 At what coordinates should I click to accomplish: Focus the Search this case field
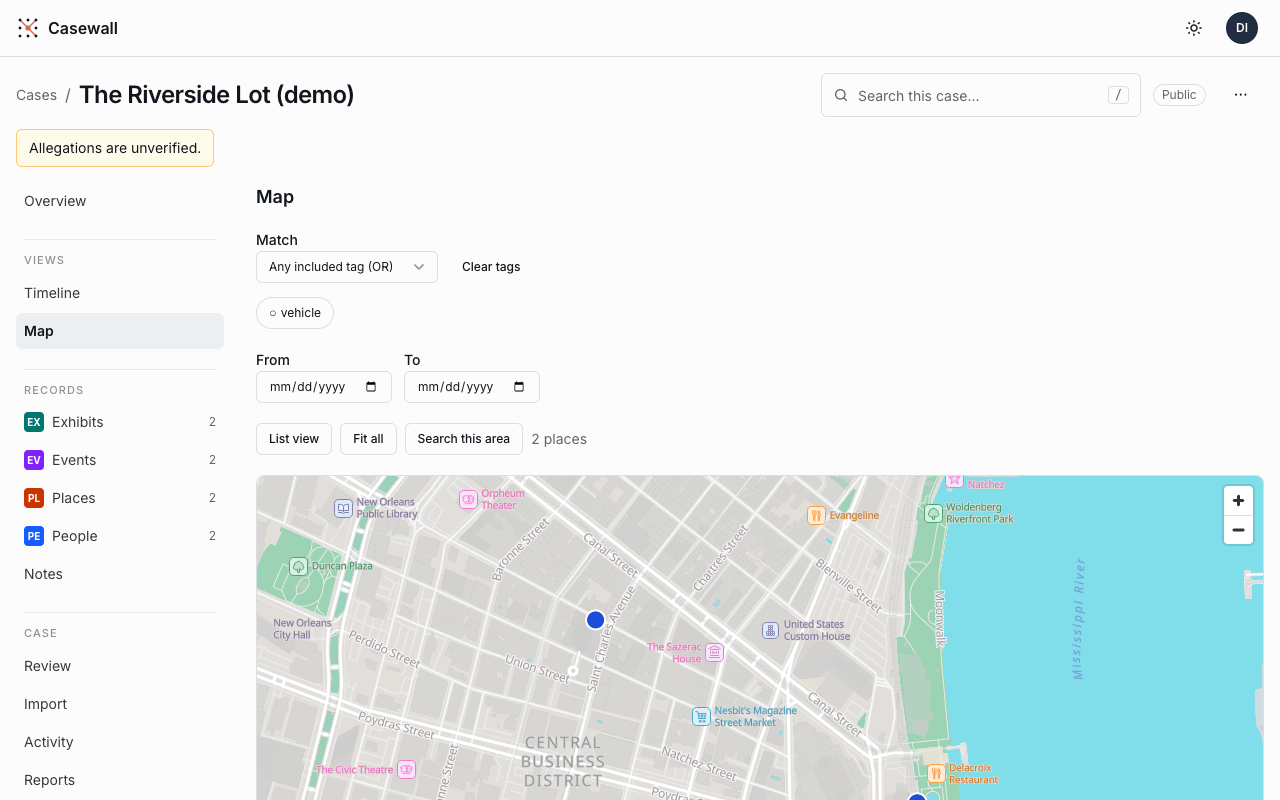pyautogui.click(x=981, y=95)
